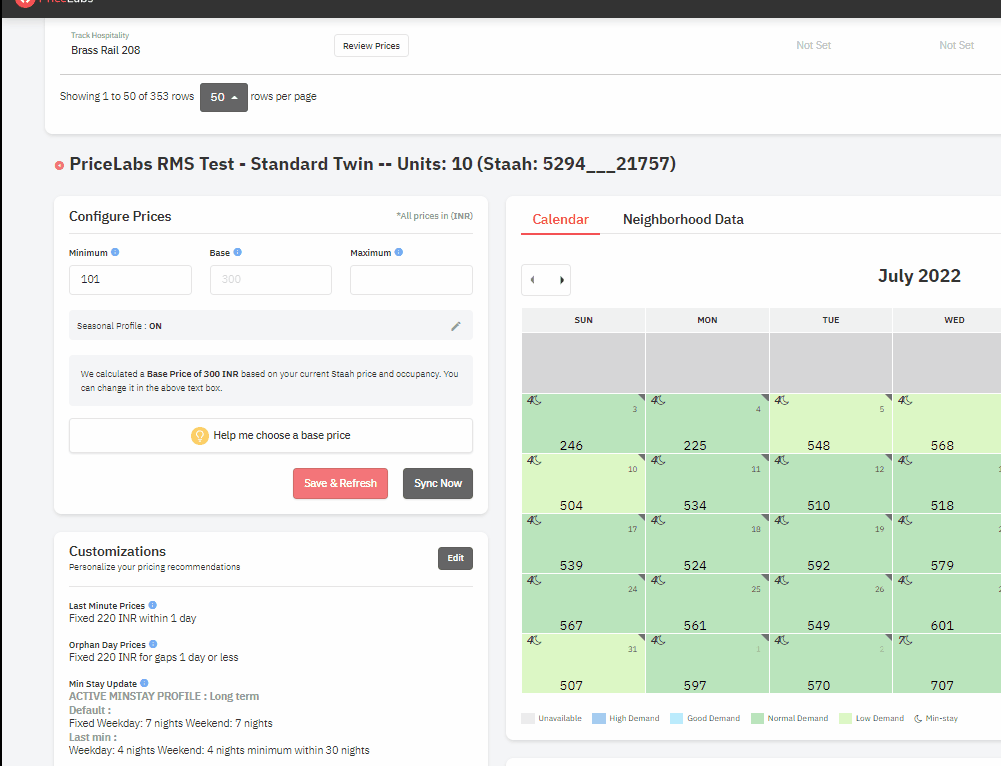Viewport: 1001px width, 766px height.
Task: Select July 25 price 561
Action: [695, 626]
